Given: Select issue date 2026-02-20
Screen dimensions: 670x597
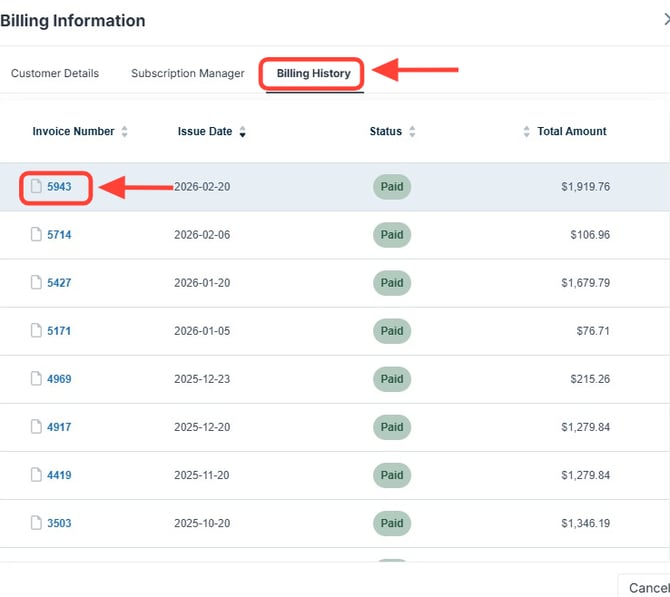Looking at the screenshot, I should point(202,187).
